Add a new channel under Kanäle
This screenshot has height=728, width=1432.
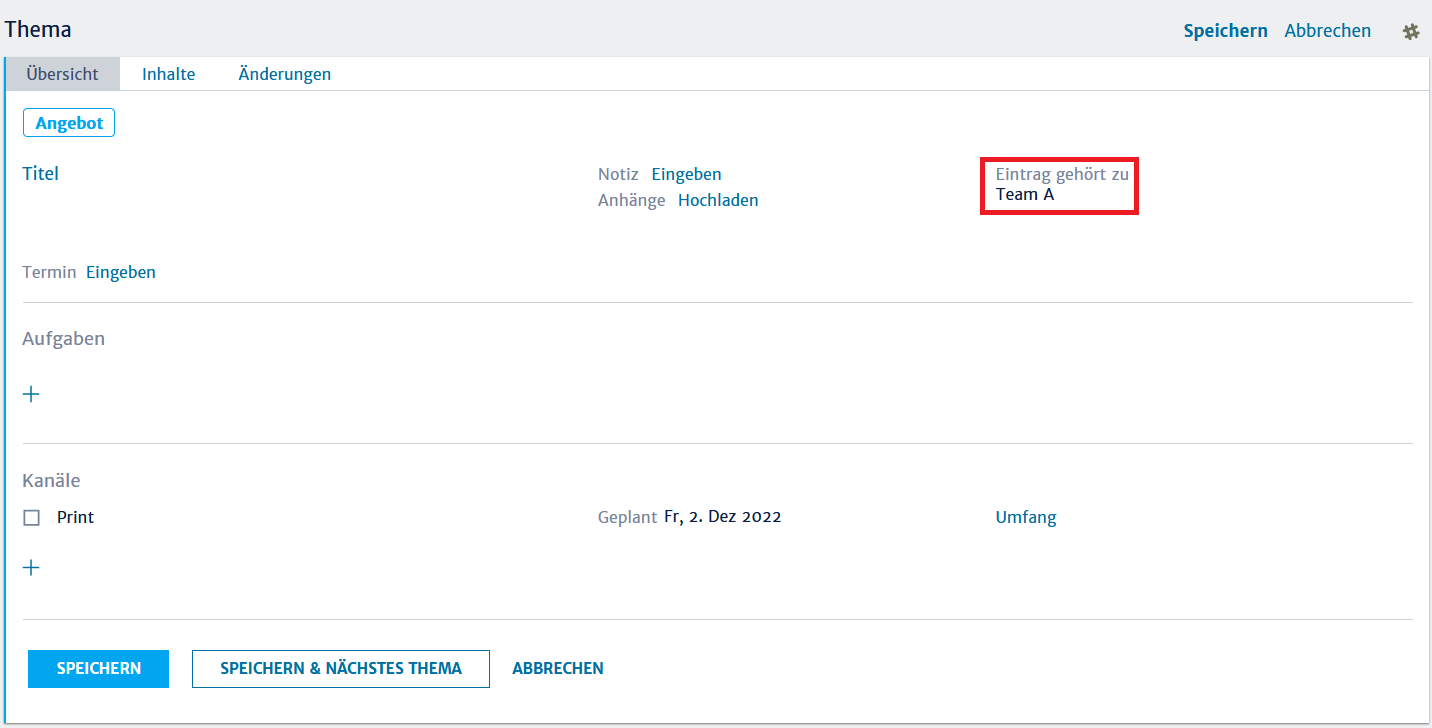31,568
